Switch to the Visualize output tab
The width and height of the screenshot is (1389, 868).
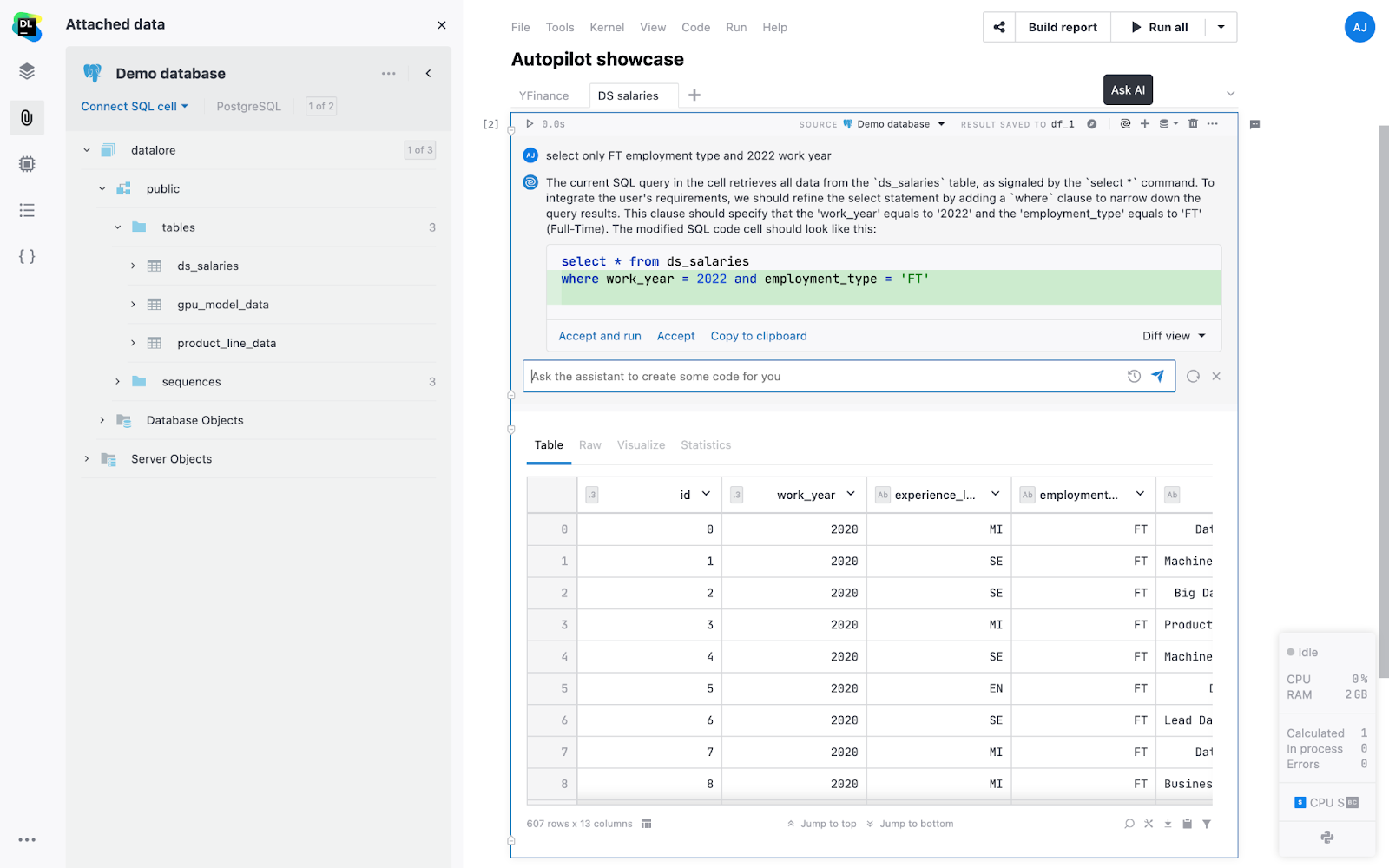tap(641, 445)
